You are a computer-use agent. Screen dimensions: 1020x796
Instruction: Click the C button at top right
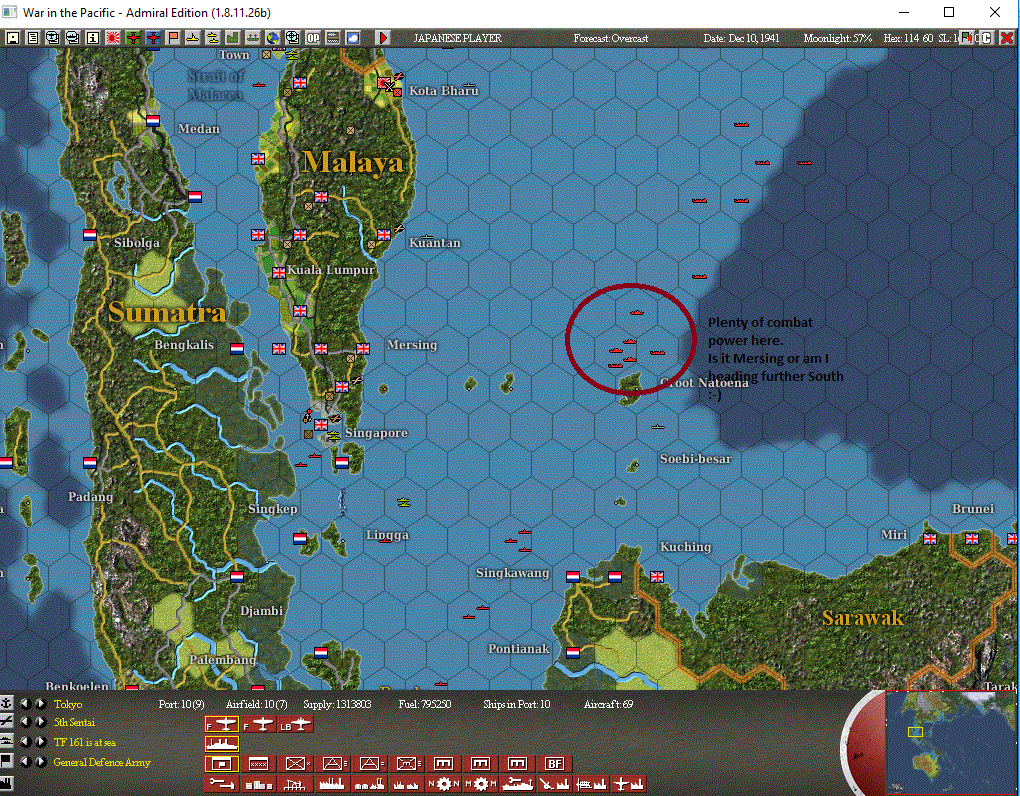click(986, 38)
